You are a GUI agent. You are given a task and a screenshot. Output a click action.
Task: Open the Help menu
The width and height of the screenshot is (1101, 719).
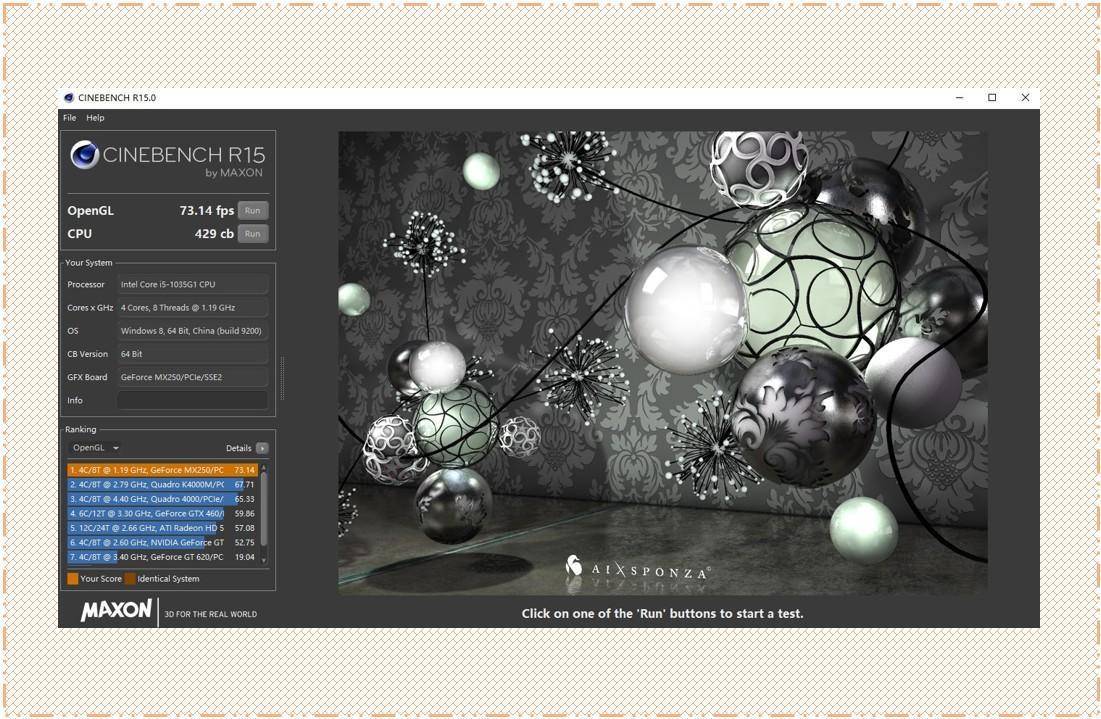(95, 117)
